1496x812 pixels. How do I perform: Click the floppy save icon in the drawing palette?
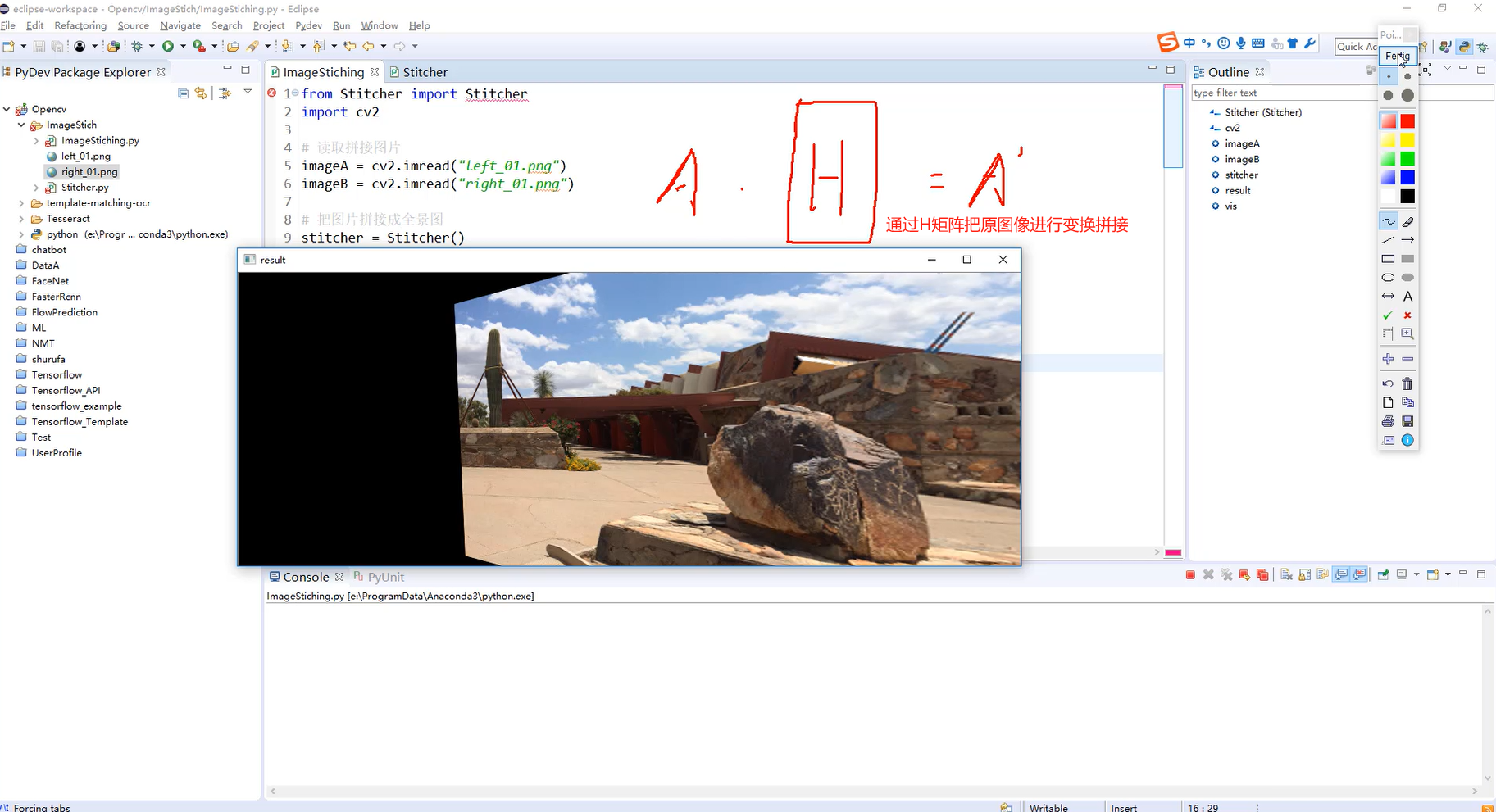pyautogui.click(x=1407, y=421)
